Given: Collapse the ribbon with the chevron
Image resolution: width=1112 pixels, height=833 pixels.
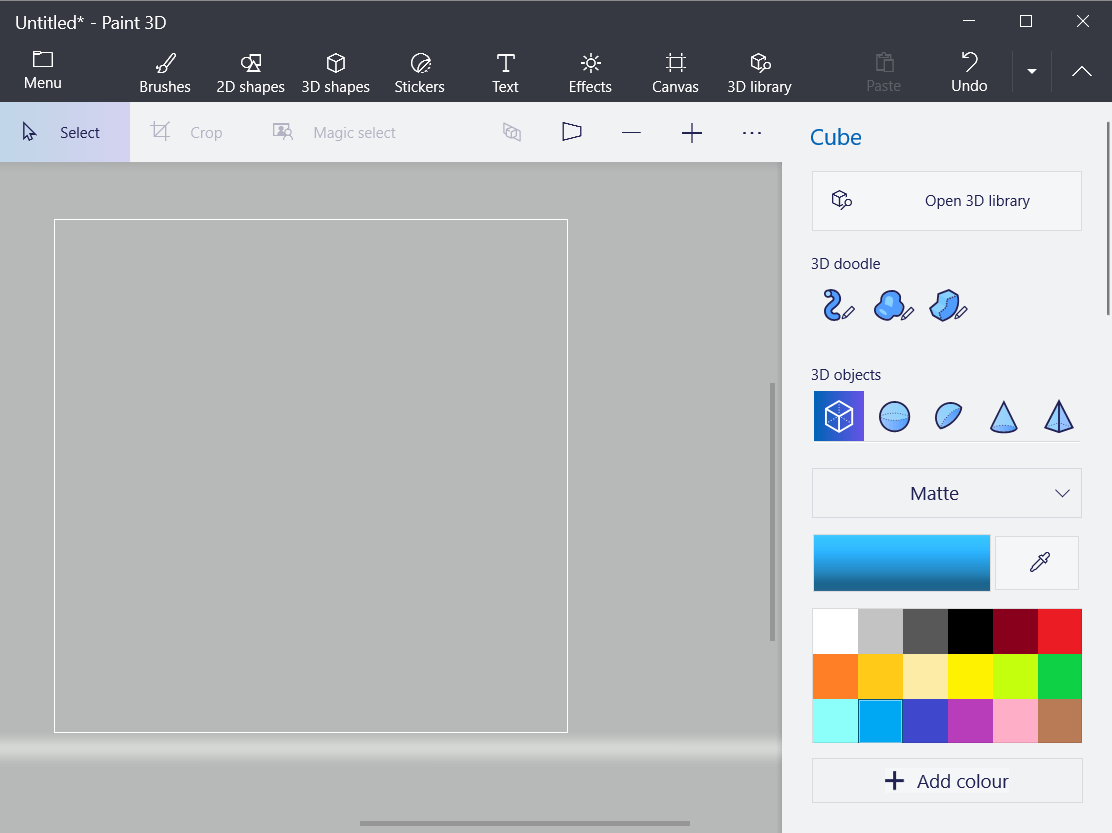Looking at the screenshot, I should point(1081,71).
